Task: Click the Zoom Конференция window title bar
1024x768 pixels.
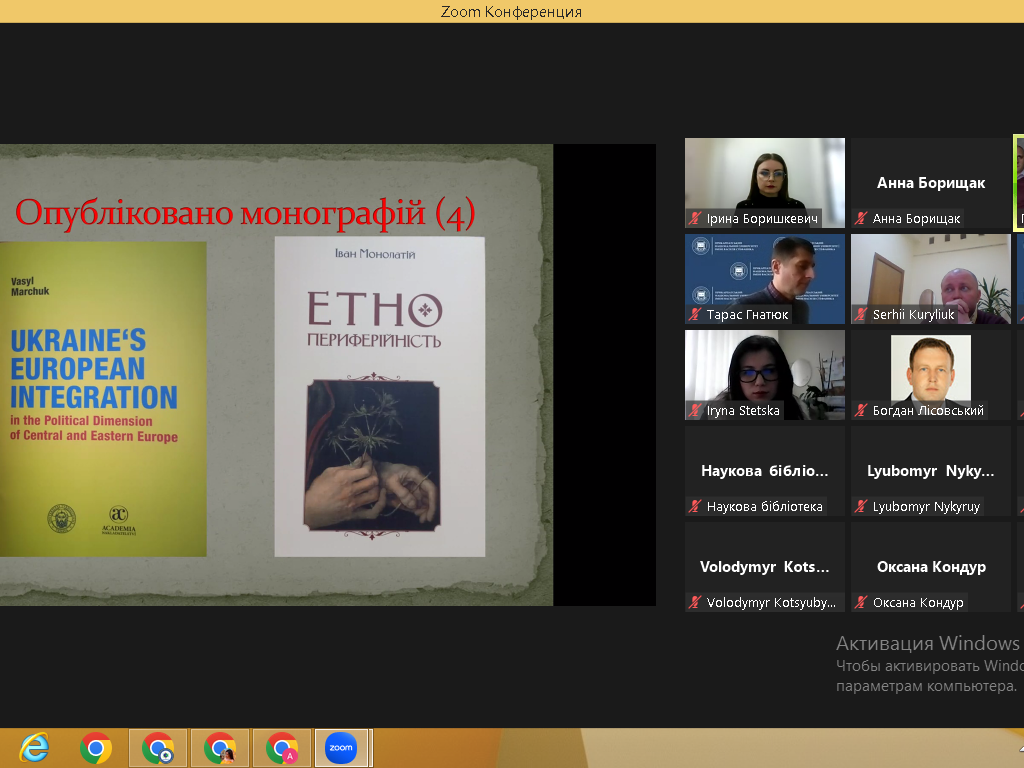Action: coord(511,12)
